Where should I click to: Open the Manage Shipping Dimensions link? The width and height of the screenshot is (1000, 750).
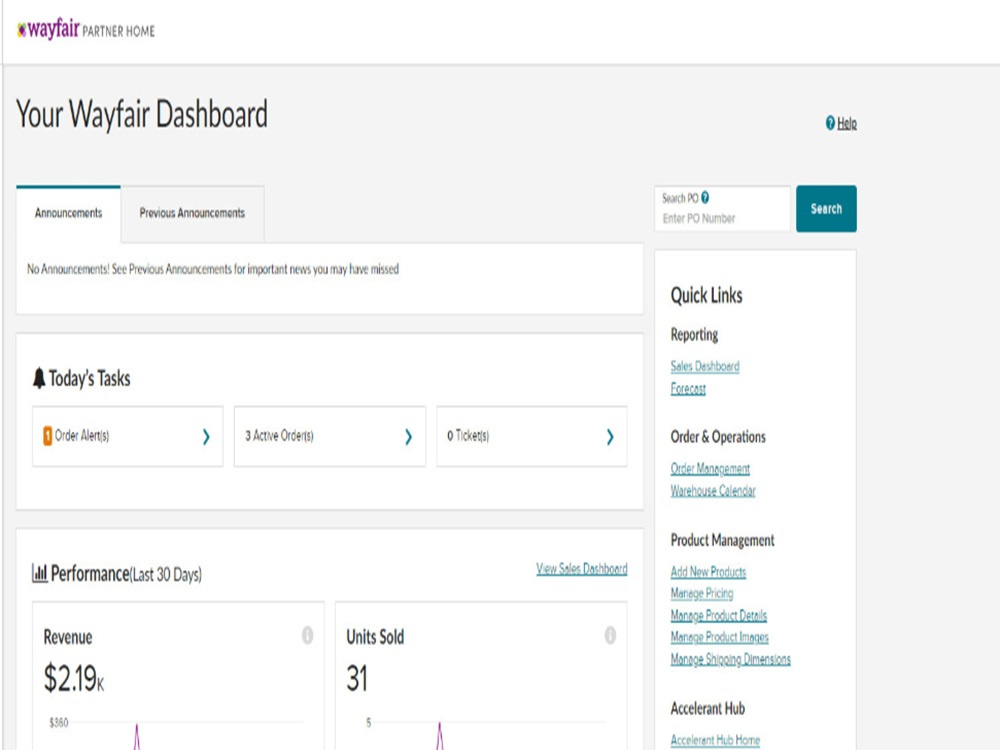coord(730,659)
